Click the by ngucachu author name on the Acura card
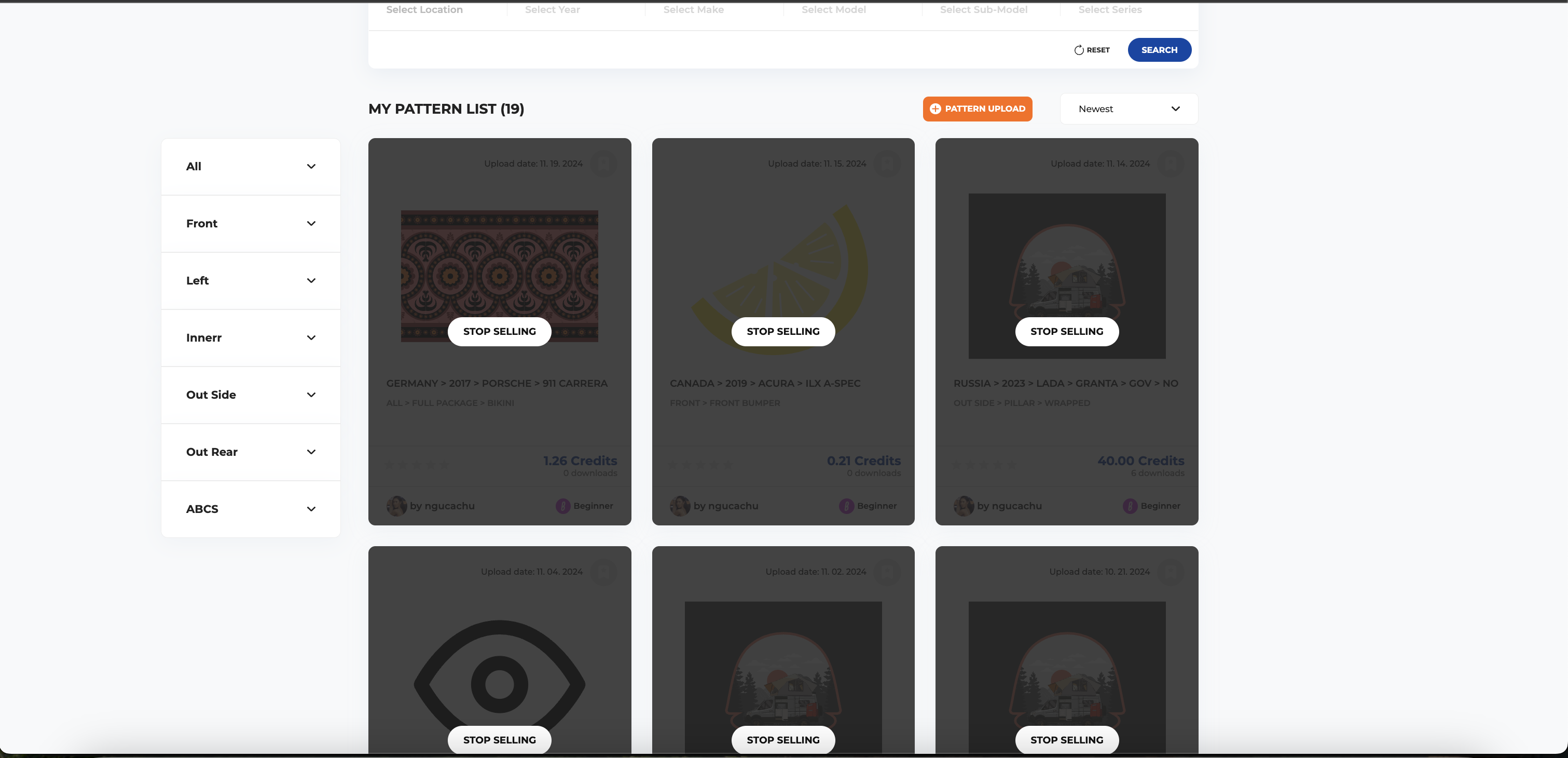 tap(726, 506)
